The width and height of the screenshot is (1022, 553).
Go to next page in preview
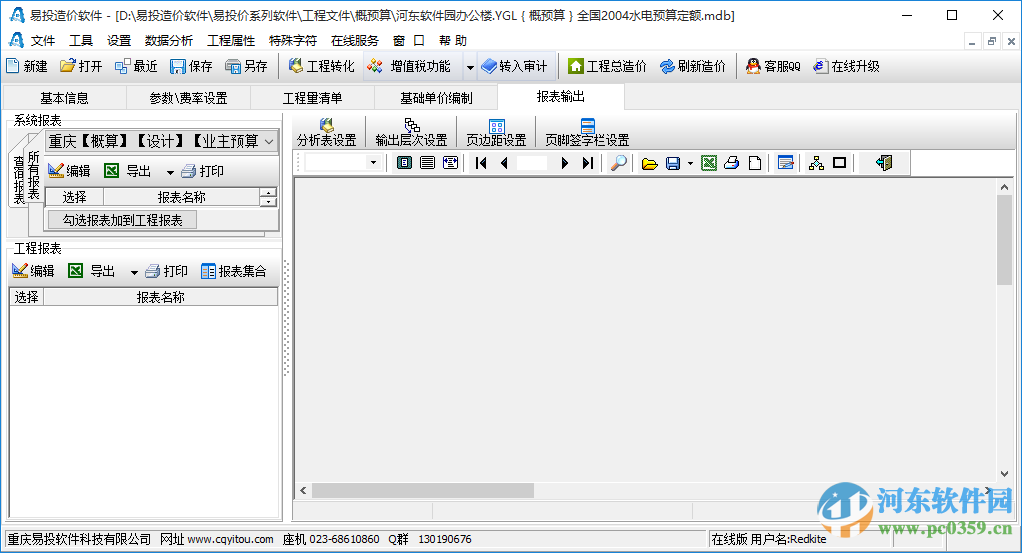click(x=564, y=163)
